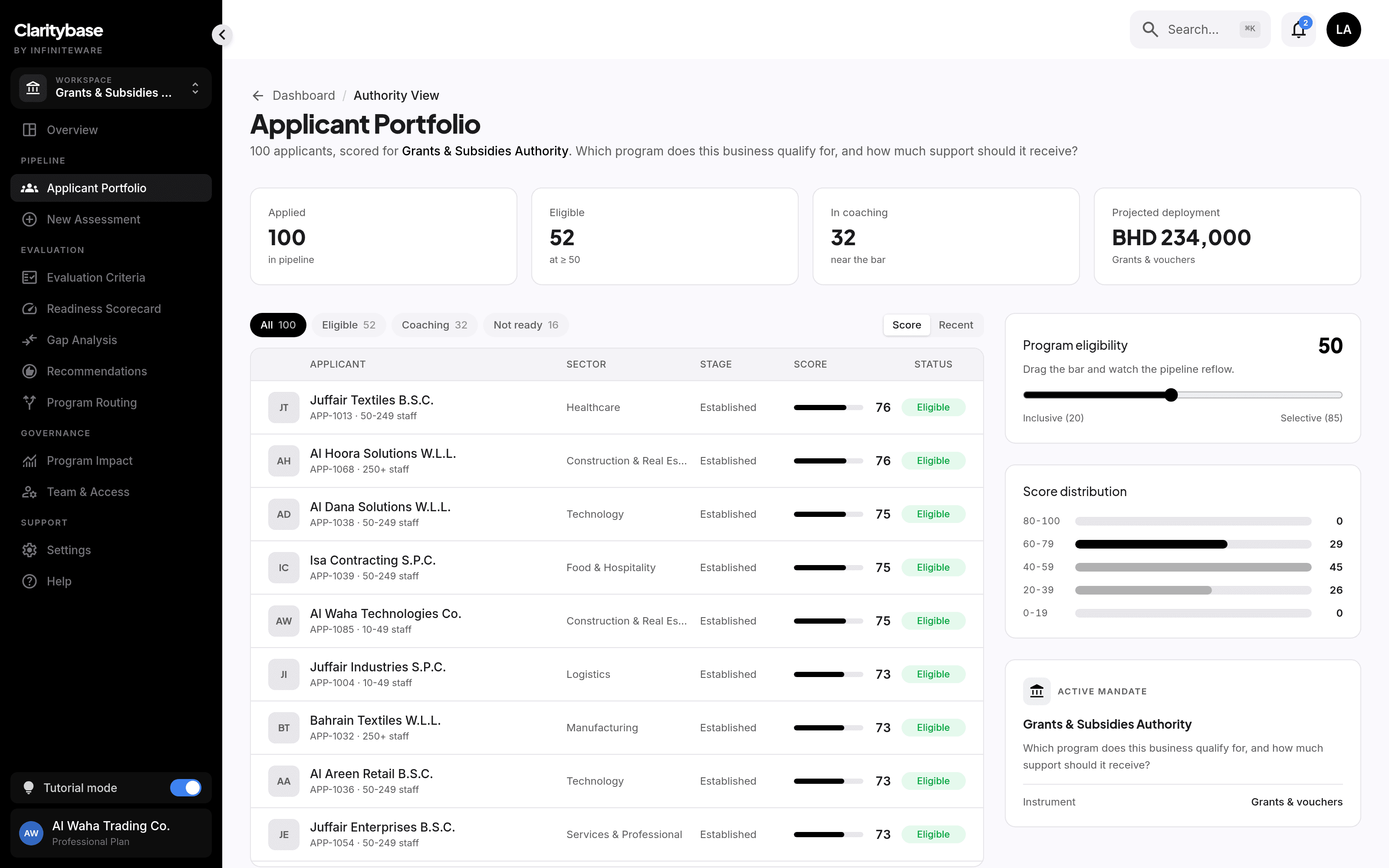The image size is (1389, 868).
Task: Click the Readiness Scorecard gauge icon
Action: pyautogui.click(x=29, y=309)
